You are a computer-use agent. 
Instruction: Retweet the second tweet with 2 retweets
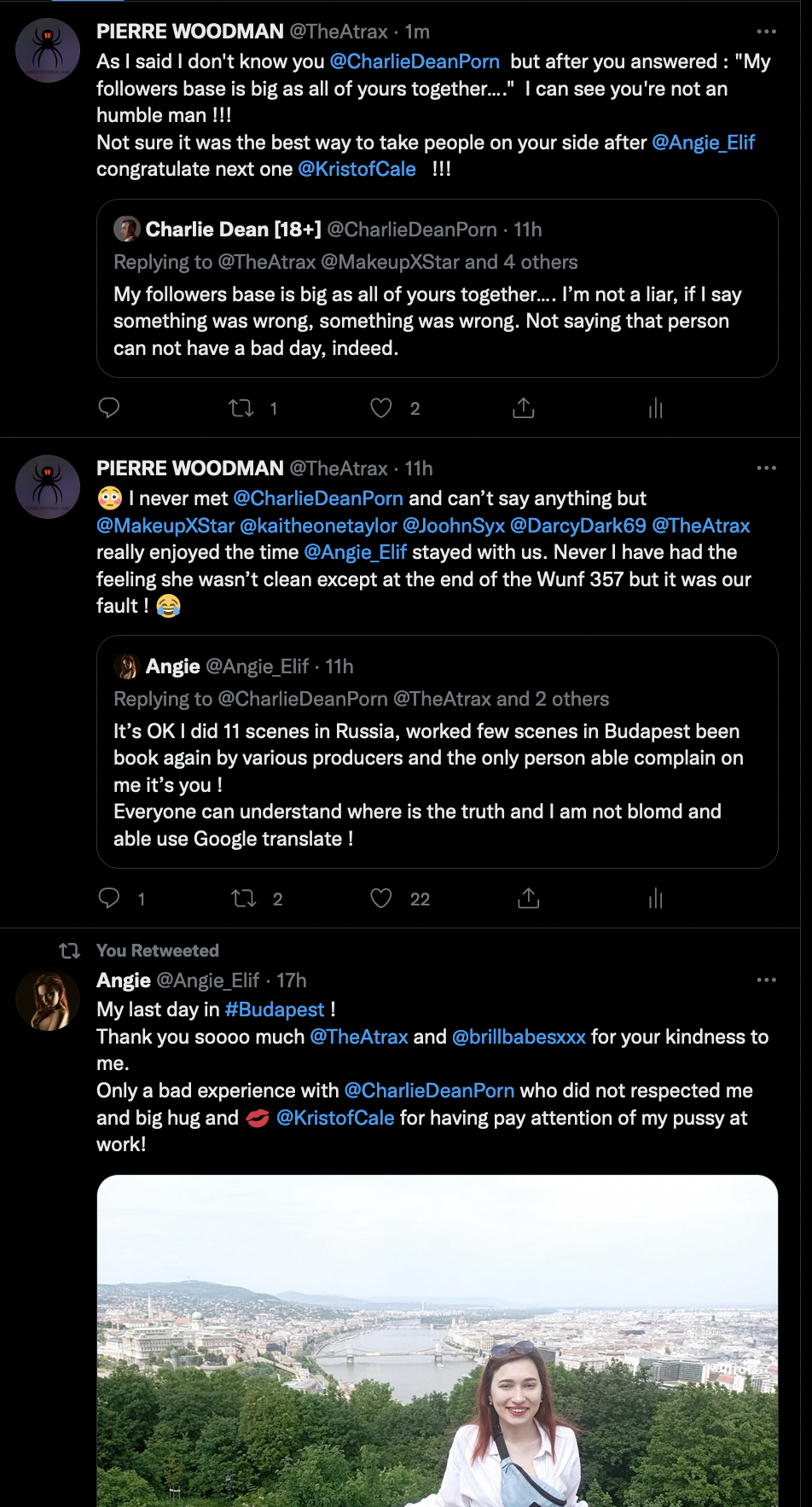tap(244, 898)
